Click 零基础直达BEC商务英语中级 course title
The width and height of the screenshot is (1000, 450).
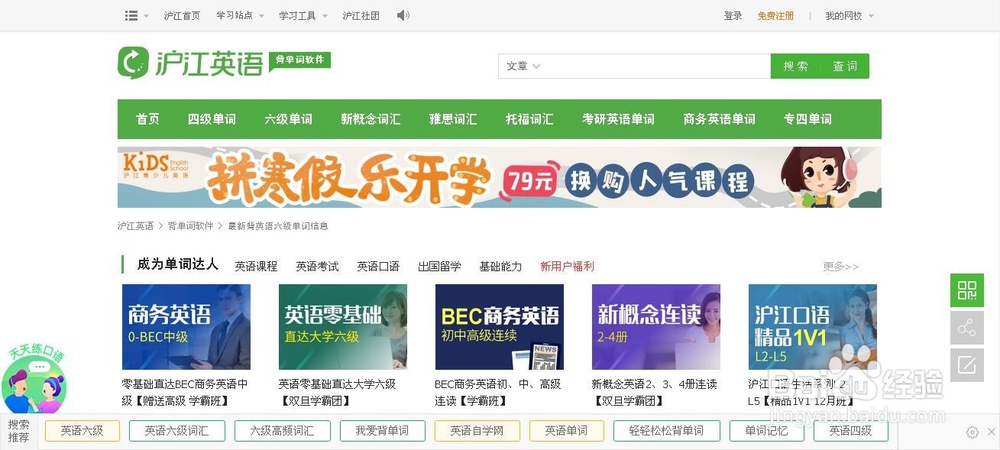click(x=185, y=393)
